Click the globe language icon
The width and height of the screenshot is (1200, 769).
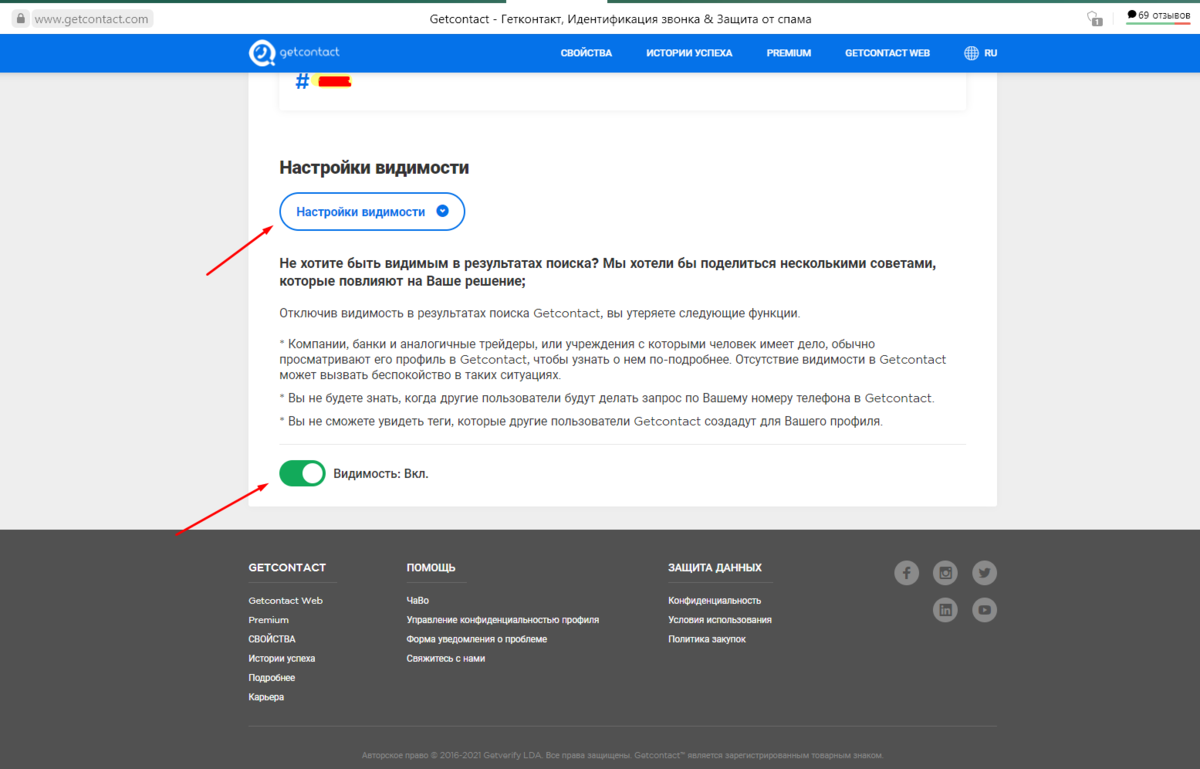coord(971,53)
